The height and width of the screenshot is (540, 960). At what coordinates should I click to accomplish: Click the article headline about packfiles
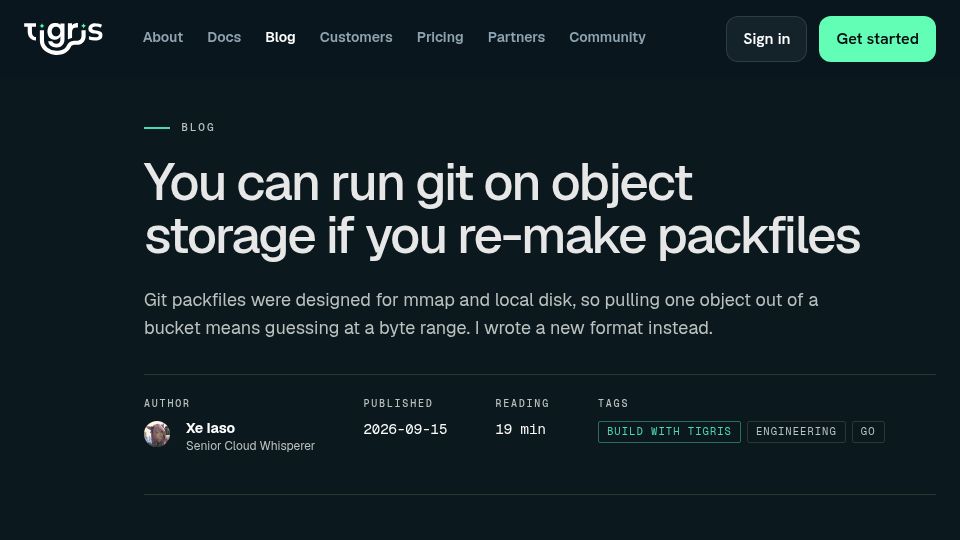click(502, 209)
